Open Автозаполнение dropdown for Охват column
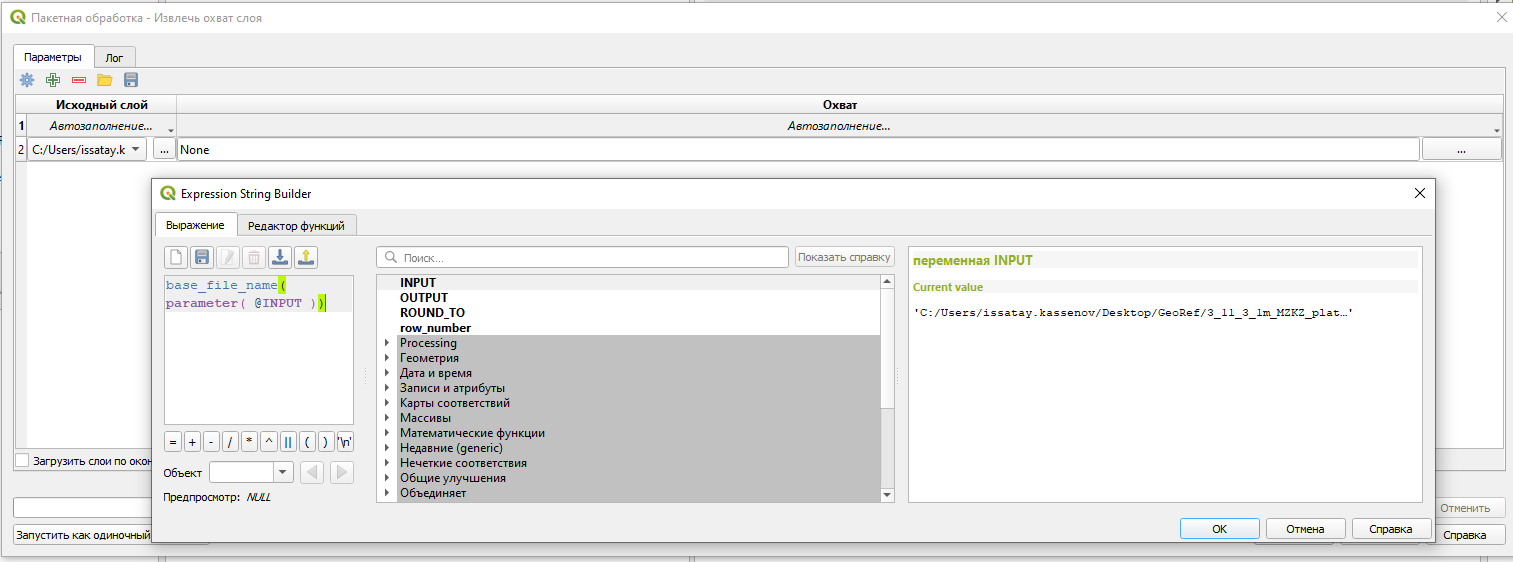This screenshot has width=1513, height=562. [839, 126]
